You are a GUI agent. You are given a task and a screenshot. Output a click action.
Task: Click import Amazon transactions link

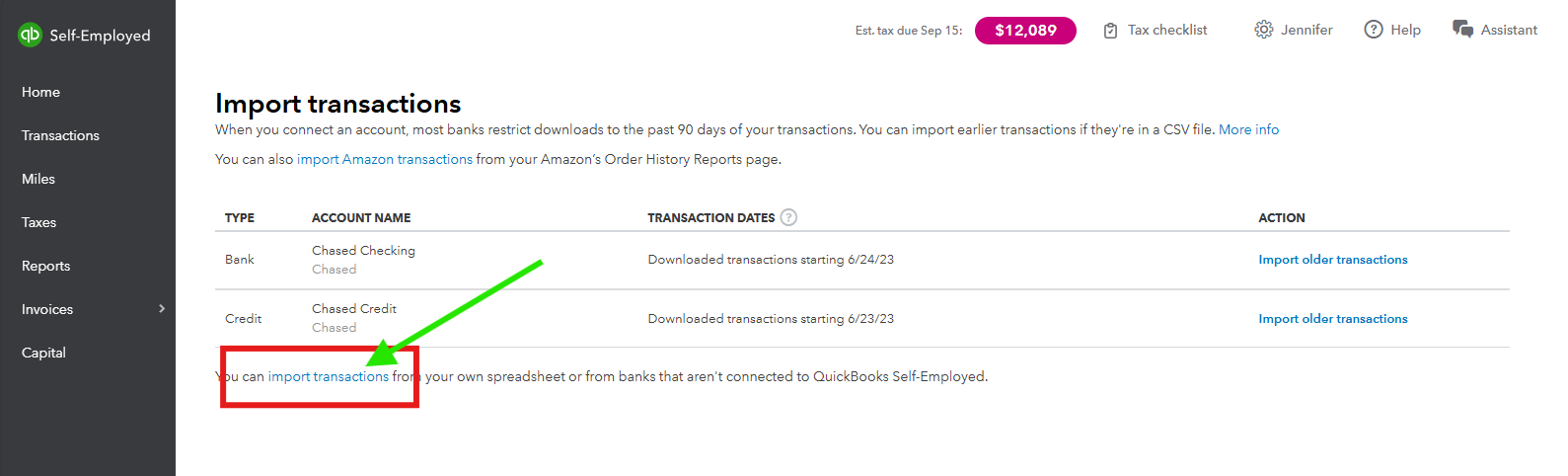pos(385,159)
